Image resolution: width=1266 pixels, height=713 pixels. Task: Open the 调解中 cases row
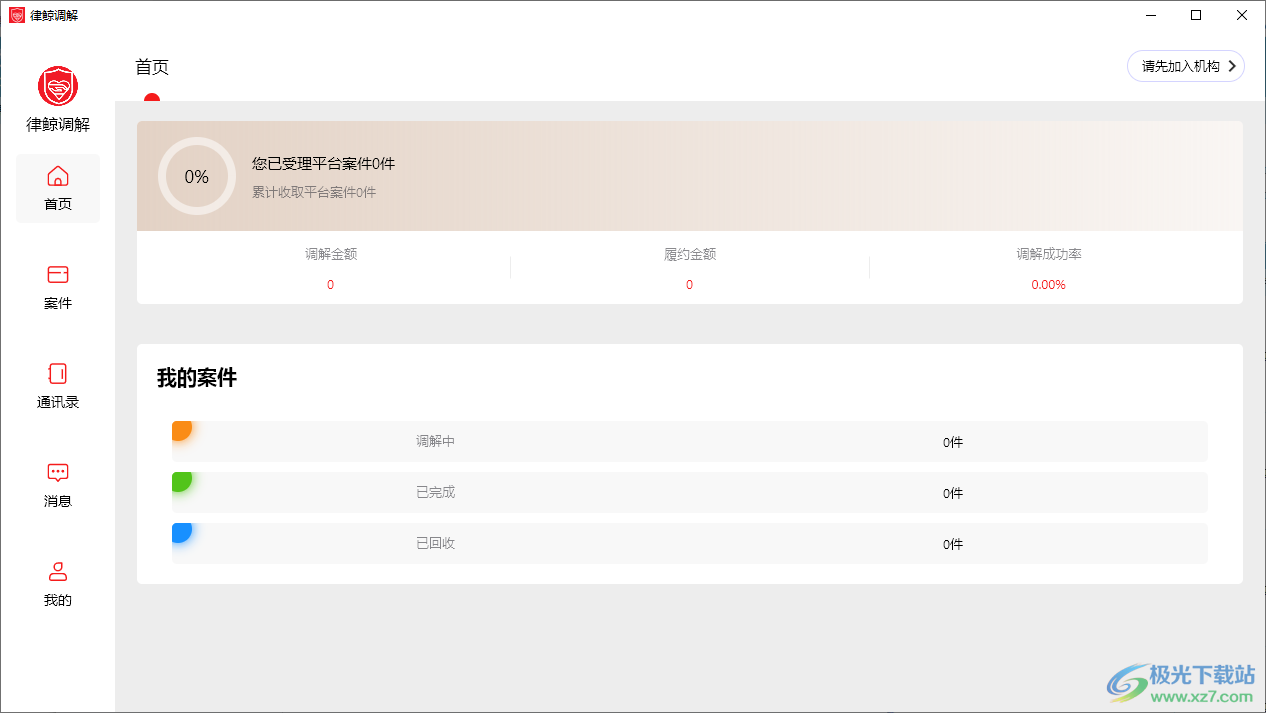(689, 442)
